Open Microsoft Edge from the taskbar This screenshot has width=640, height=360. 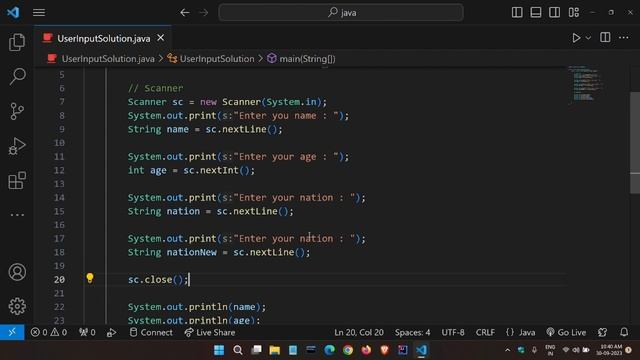[329, 350]
